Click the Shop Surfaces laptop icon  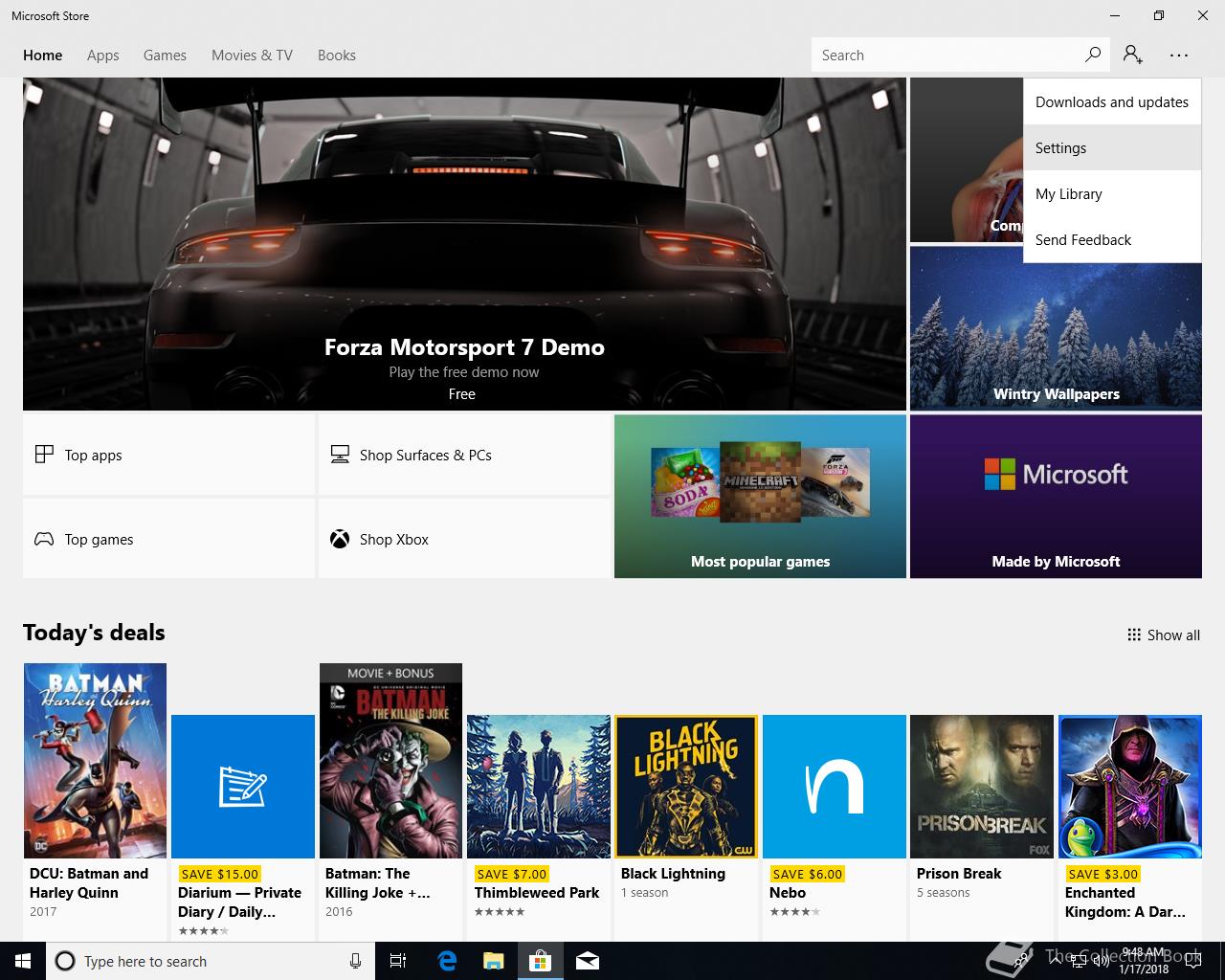click(340, 455)
